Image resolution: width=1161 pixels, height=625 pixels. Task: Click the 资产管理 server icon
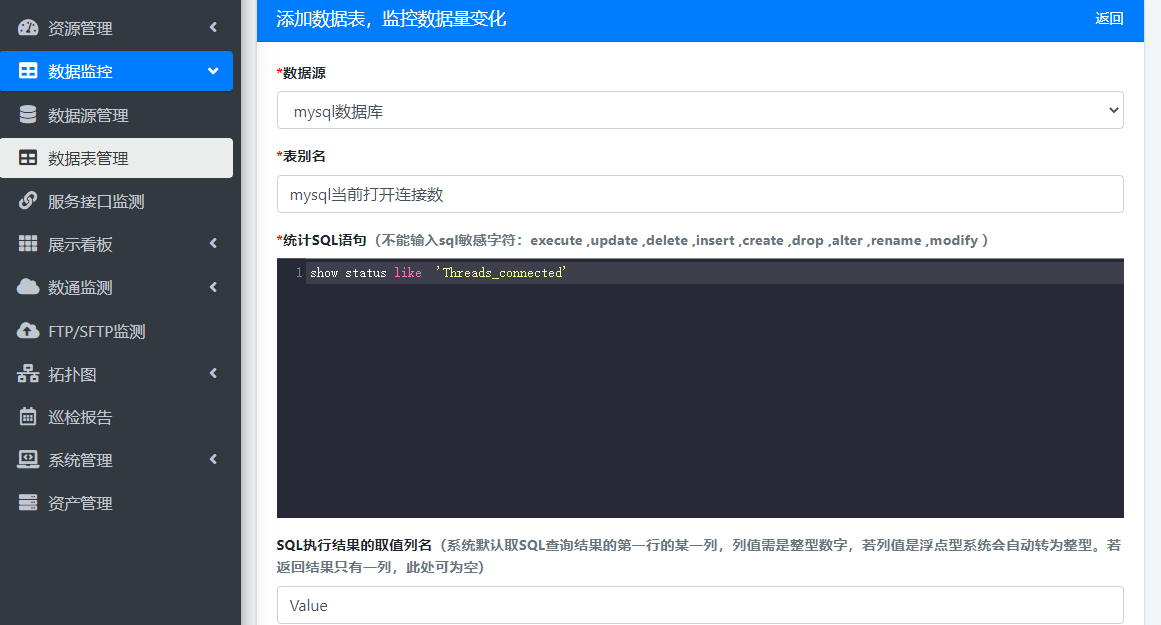click(28, 502)
